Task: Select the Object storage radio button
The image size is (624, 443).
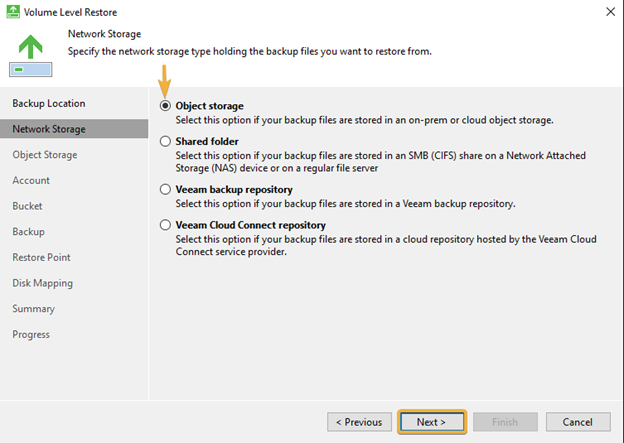Action: [165, 106]
